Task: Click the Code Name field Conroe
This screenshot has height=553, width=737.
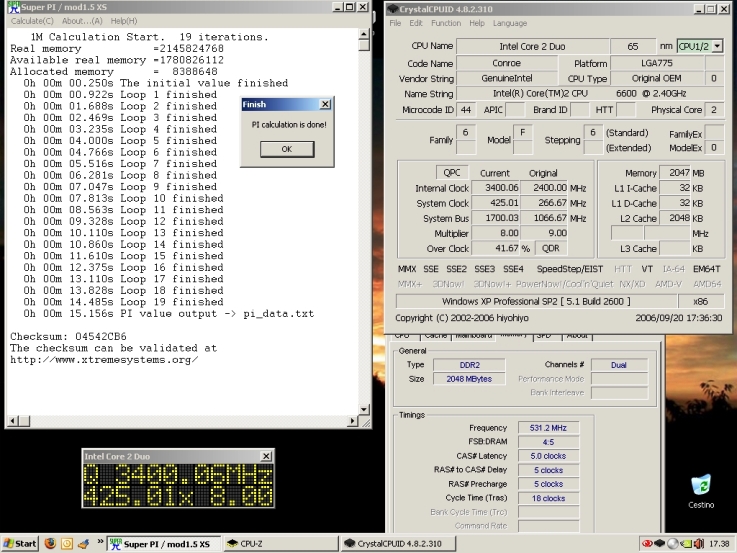Action: [x=506, y=63]
